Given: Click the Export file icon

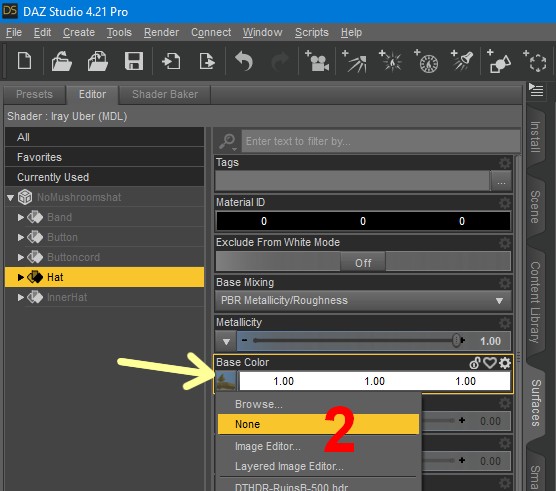Looking at the screenshot, I should (207, 61).
